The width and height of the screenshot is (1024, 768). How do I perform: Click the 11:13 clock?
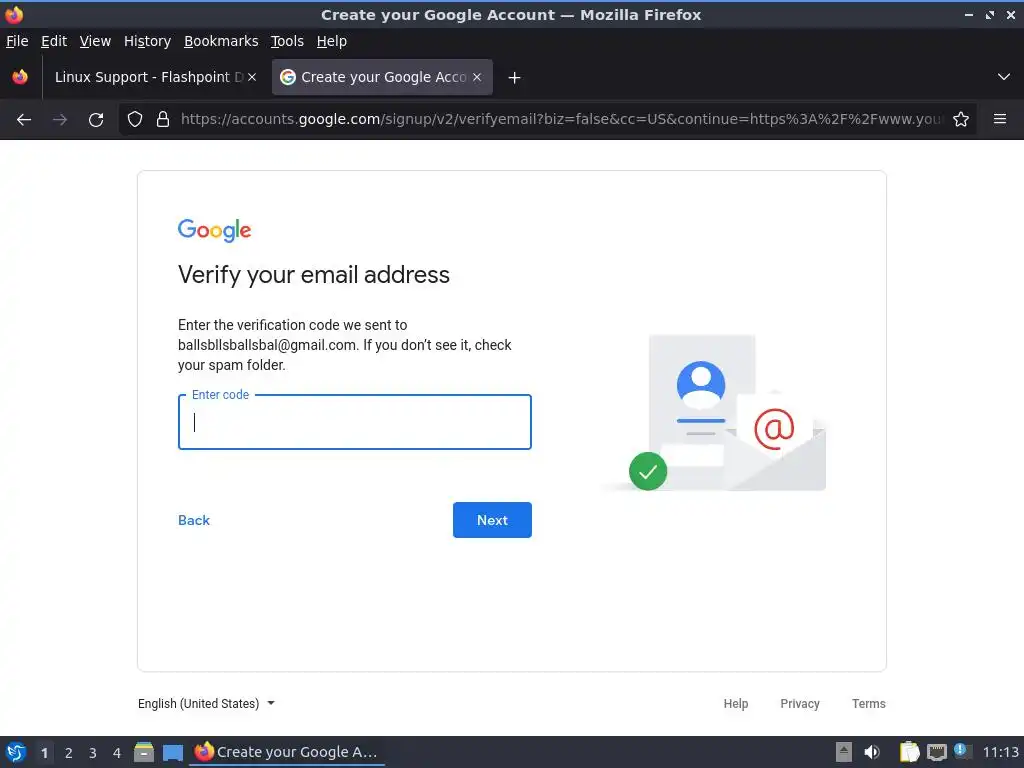[x=1000, y=752]
